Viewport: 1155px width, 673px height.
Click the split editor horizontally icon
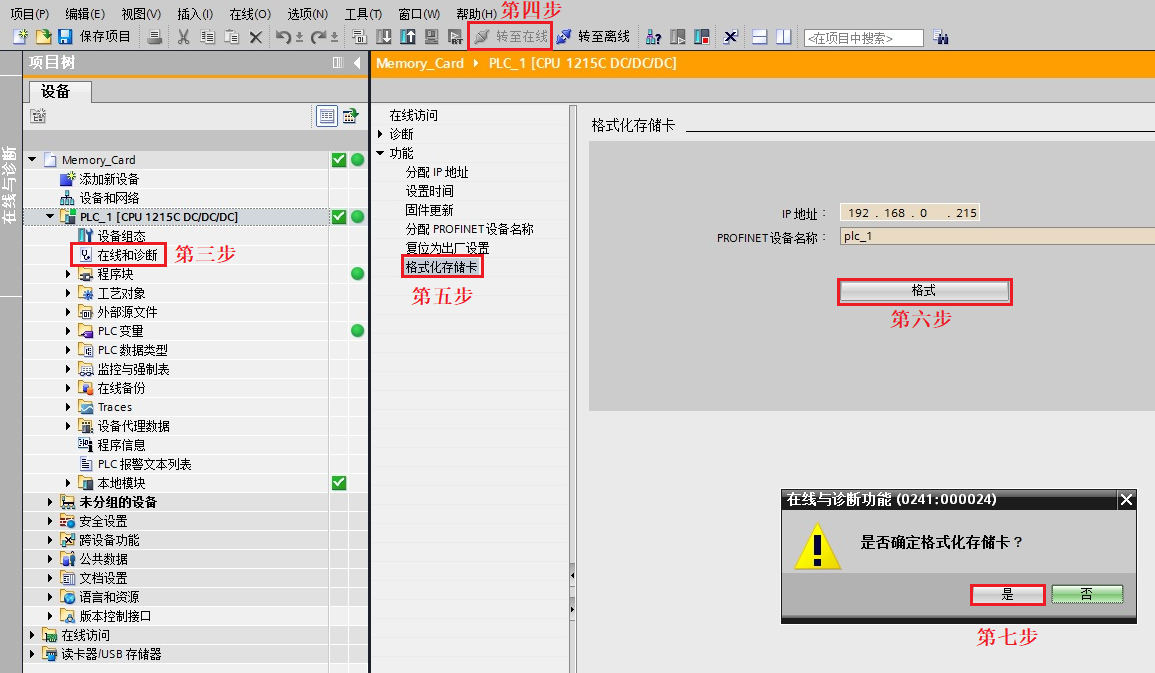pyautogui.click(x=759, y=37)
